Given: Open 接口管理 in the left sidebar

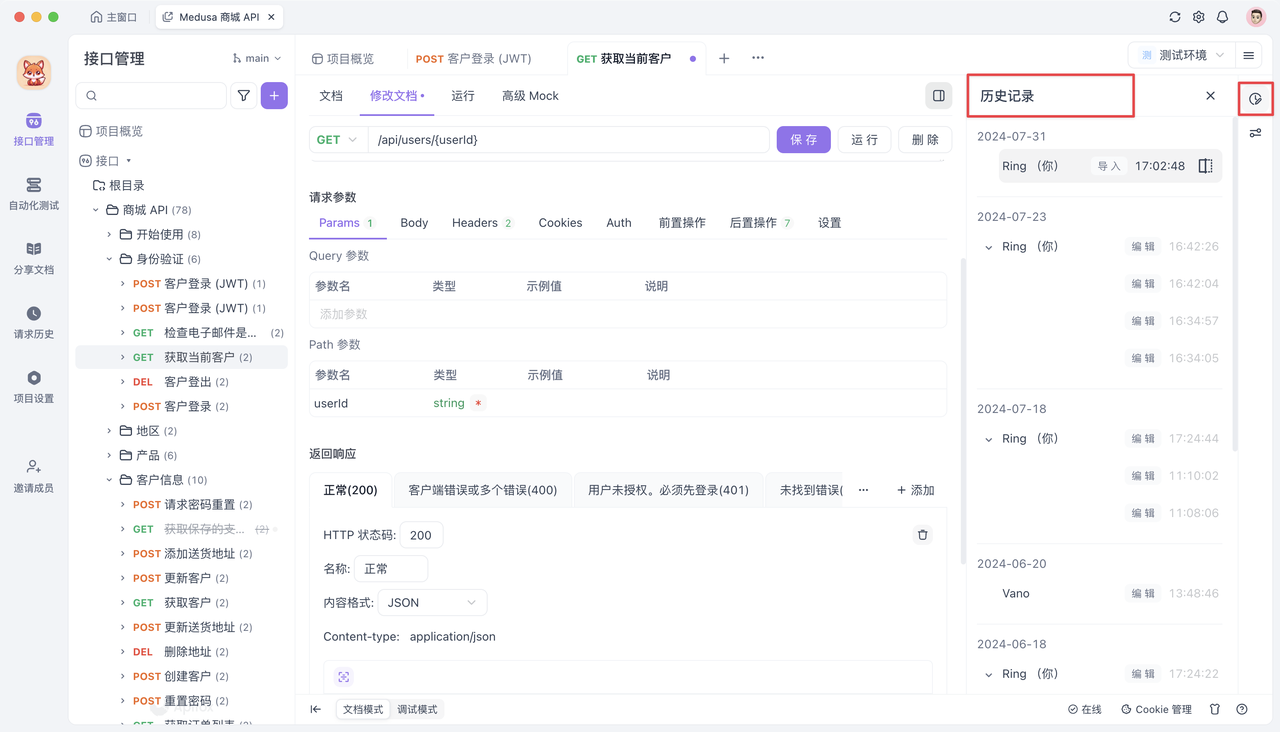Looking at the screenshot, I should tap(34, 130).
